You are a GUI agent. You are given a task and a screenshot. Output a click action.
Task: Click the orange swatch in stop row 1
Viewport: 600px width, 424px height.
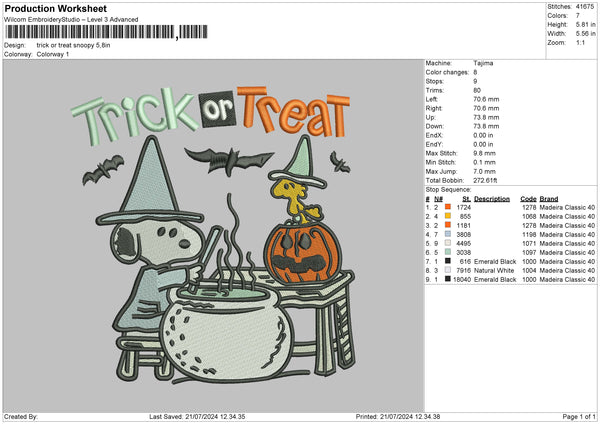tap(447, 207)
